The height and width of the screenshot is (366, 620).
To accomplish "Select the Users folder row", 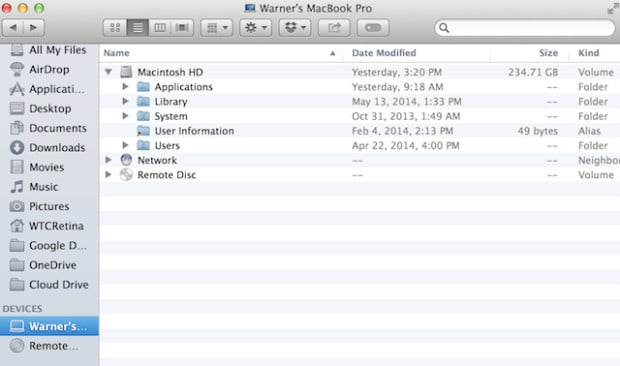I will point(360,145).
